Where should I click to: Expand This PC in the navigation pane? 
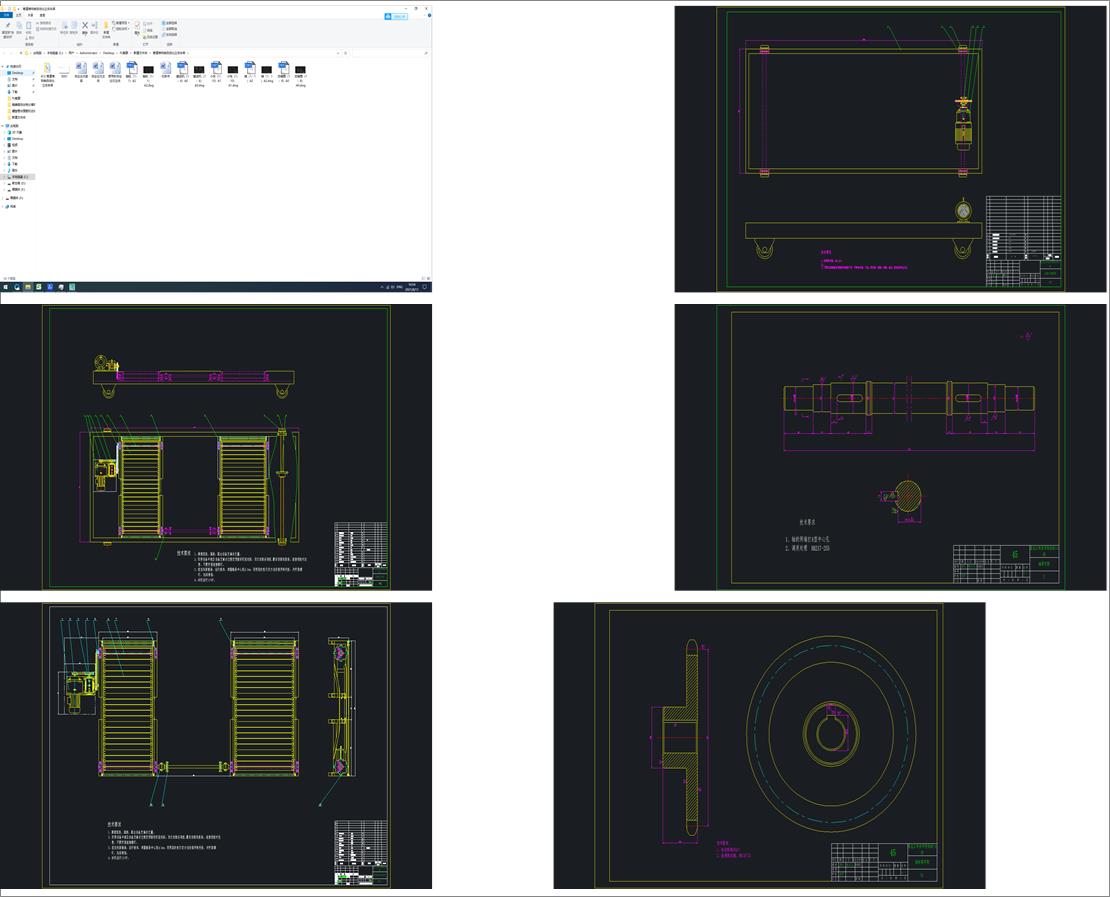tap(4, 125)
